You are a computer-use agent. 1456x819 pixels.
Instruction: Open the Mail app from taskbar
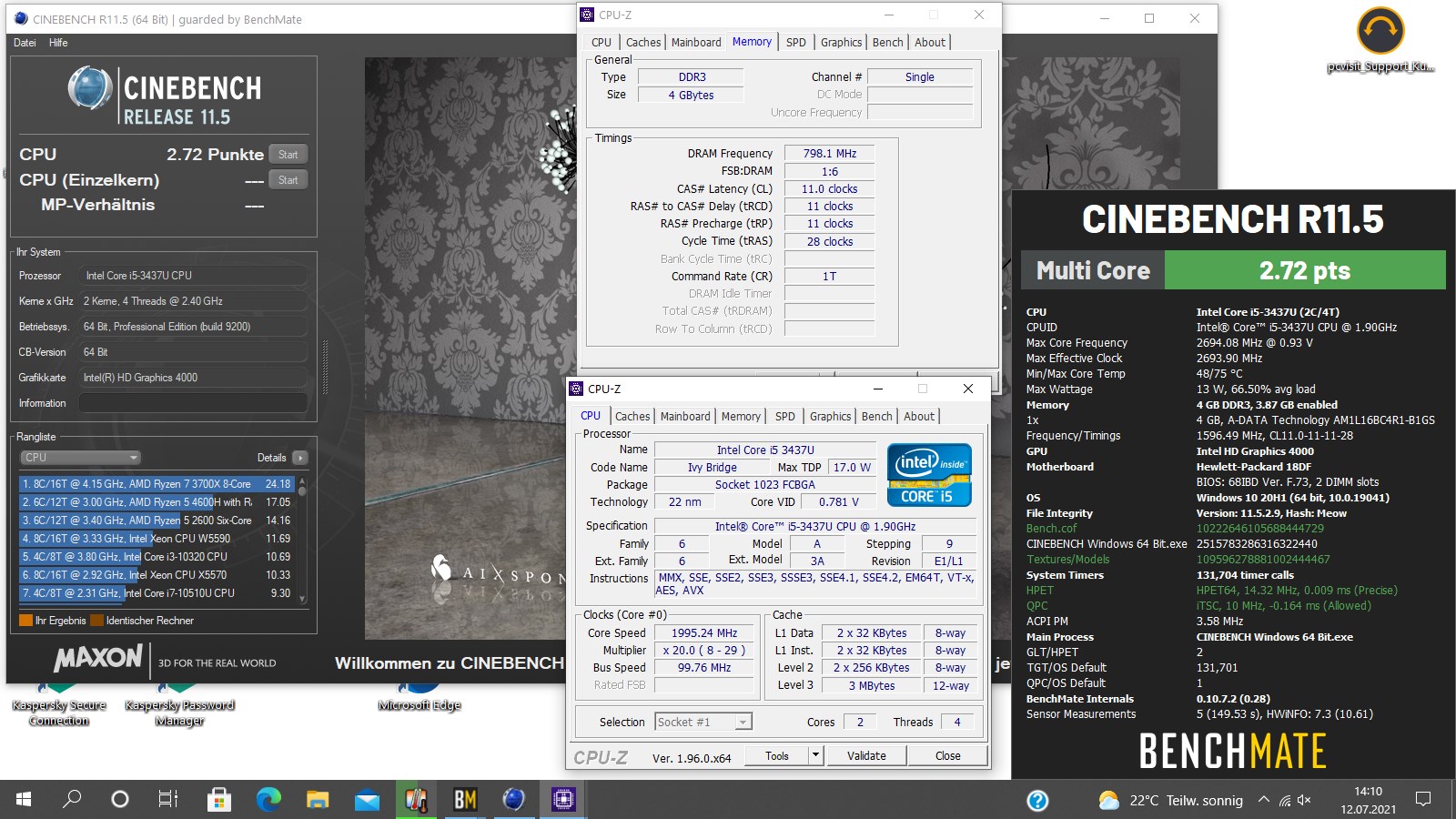tap(367, 800)
